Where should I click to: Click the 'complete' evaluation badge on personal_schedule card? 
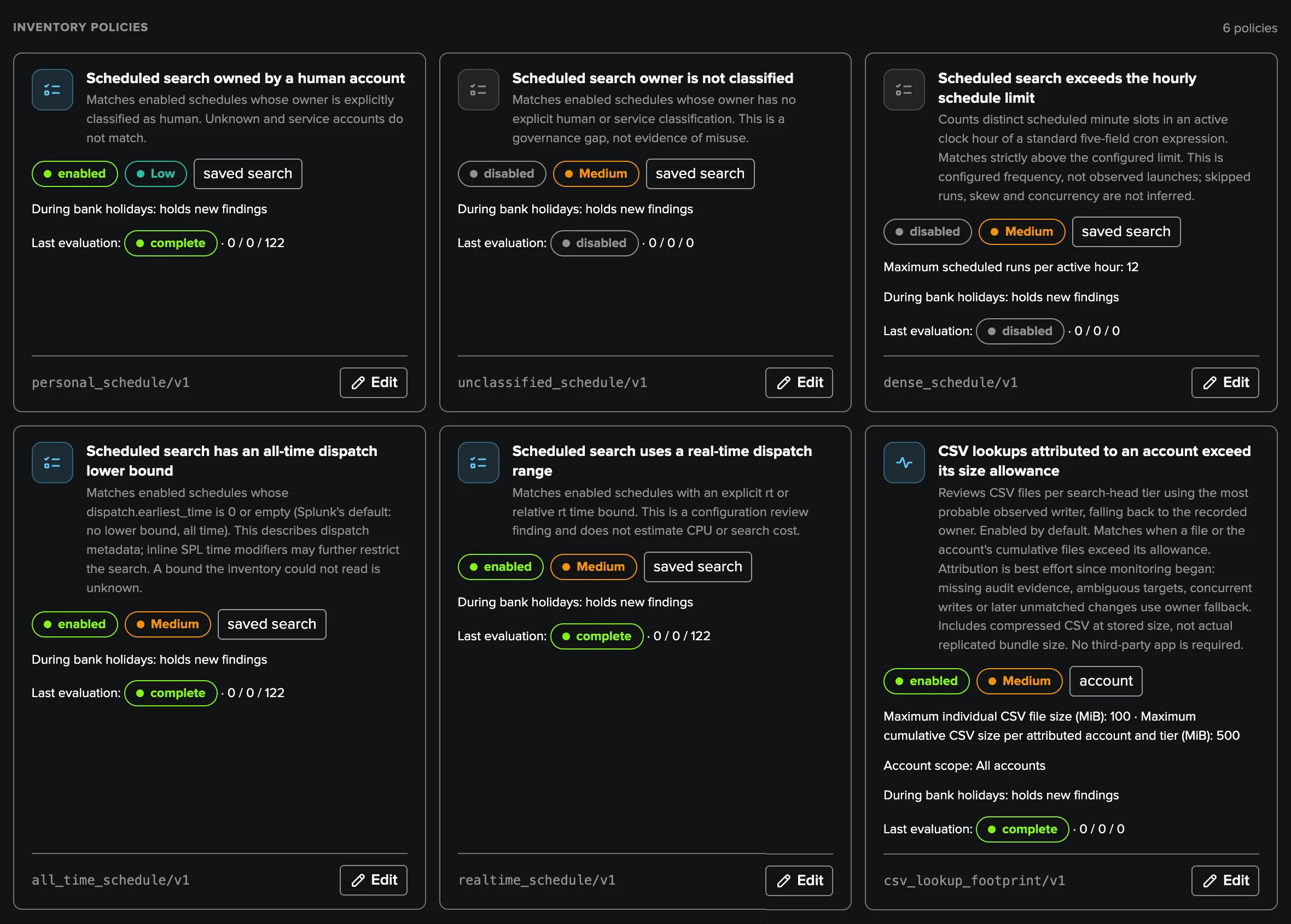[171, 243]
